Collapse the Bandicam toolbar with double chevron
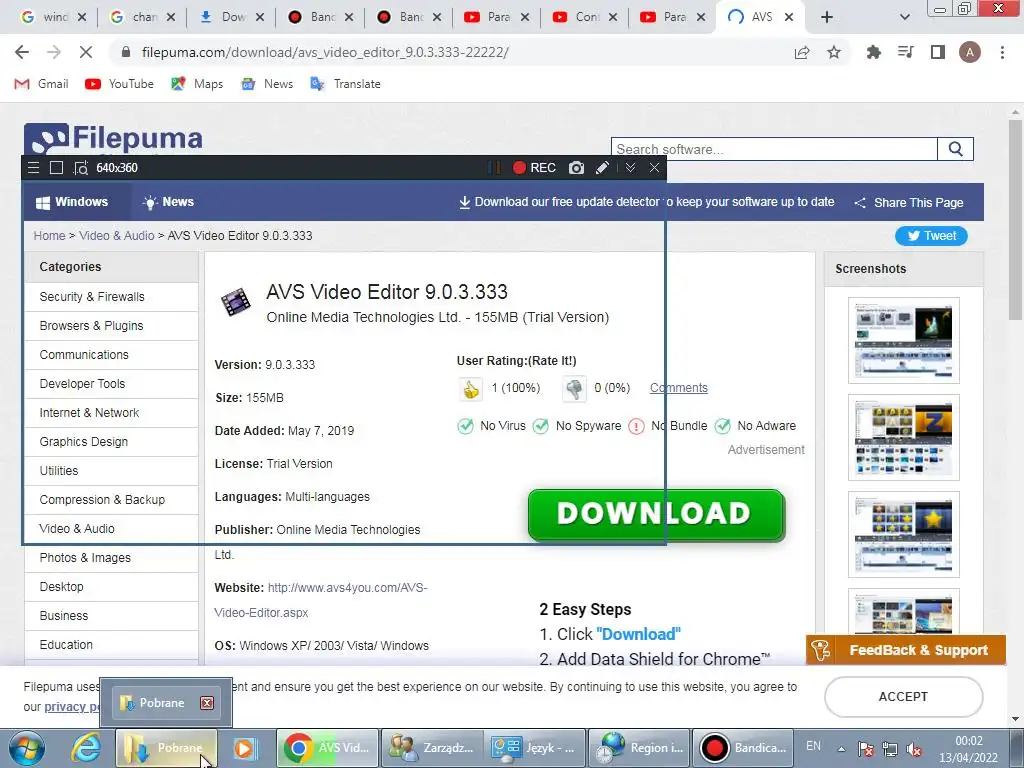This screenshot has height=768, width=1024. (630, 168)
